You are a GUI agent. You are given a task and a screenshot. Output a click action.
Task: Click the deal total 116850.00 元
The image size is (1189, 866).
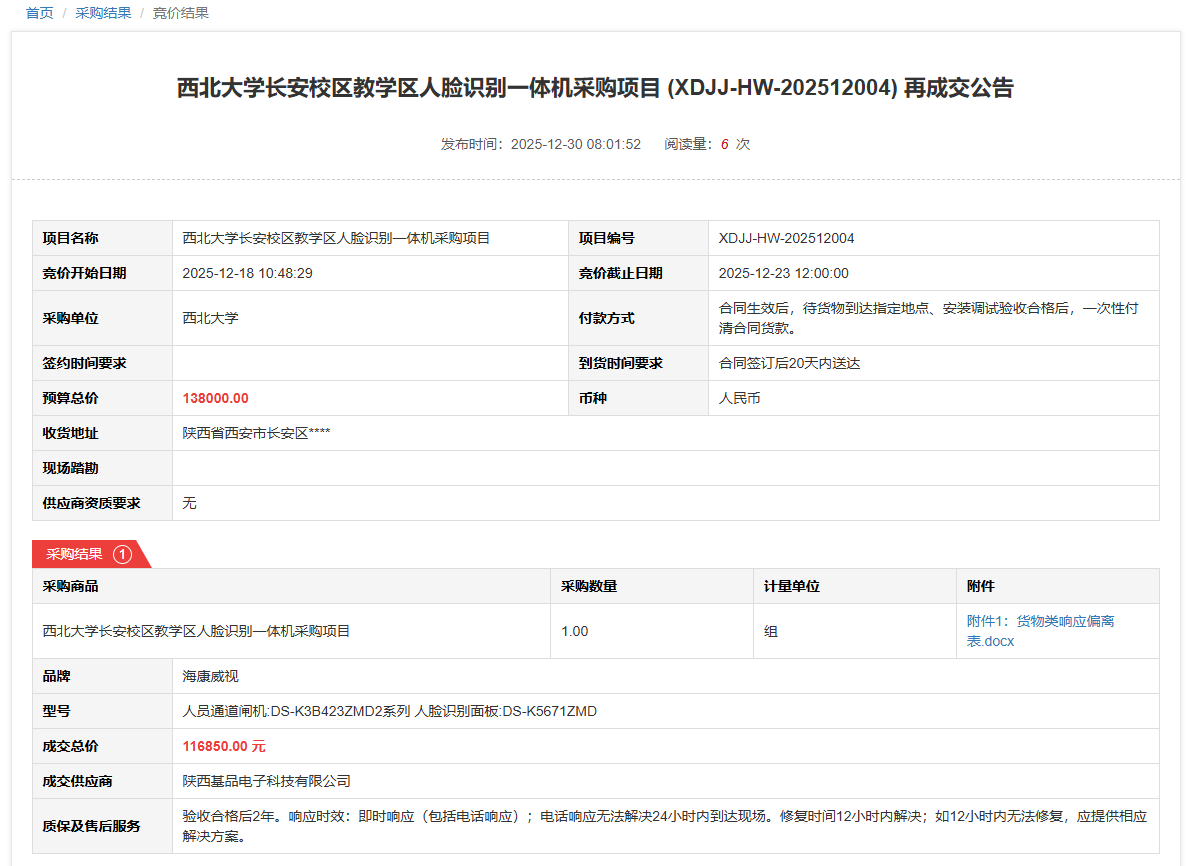click(x=224, y=746)
